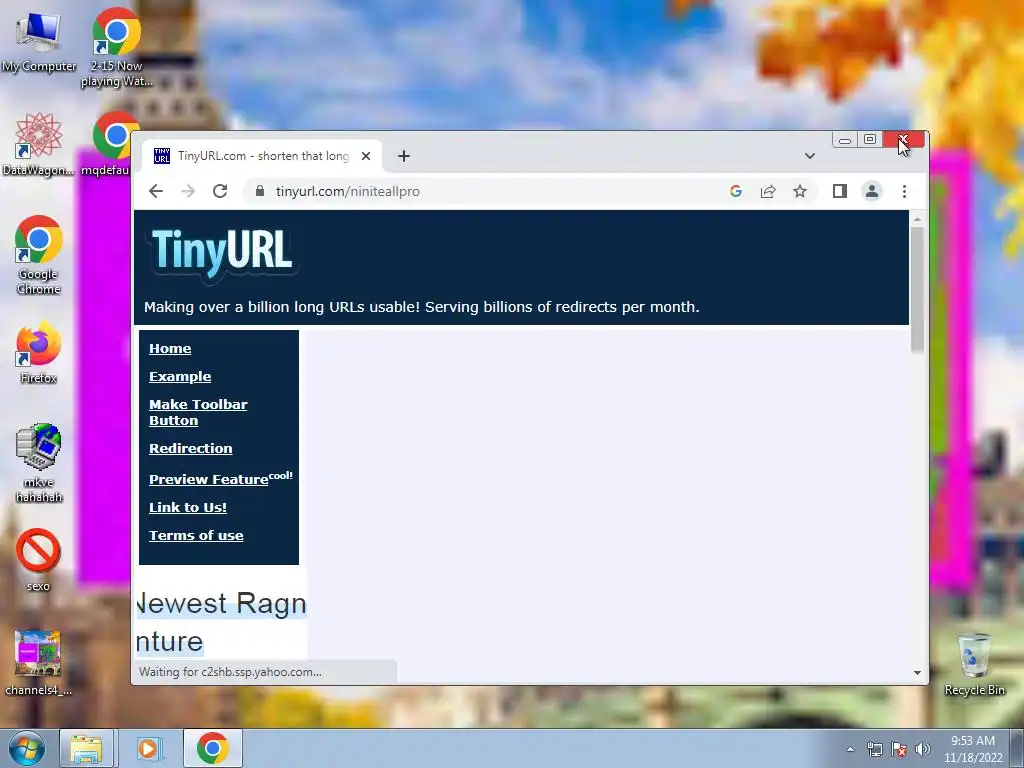Open the DataWagon desktop shortcut
This screenshot has height=768, width=1024.
39,144
